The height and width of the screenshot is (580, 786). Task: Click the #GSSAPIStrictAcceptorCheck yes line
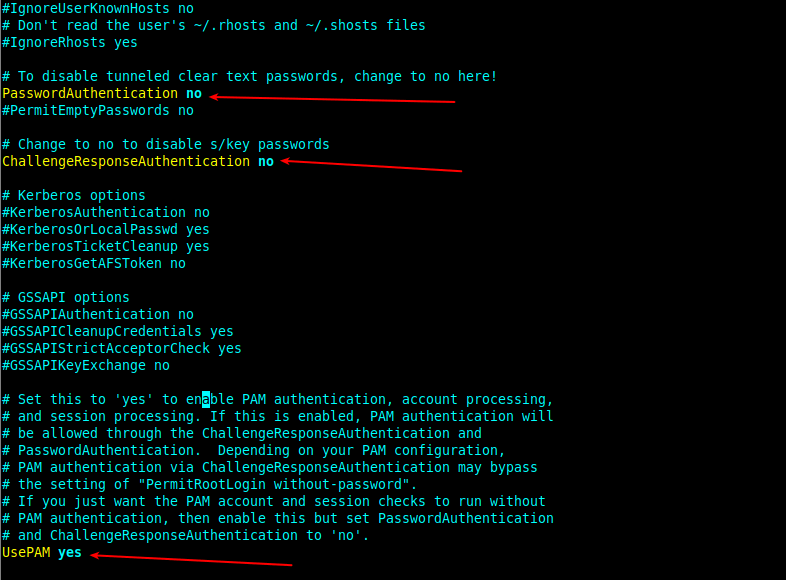[x=122, y=348]
